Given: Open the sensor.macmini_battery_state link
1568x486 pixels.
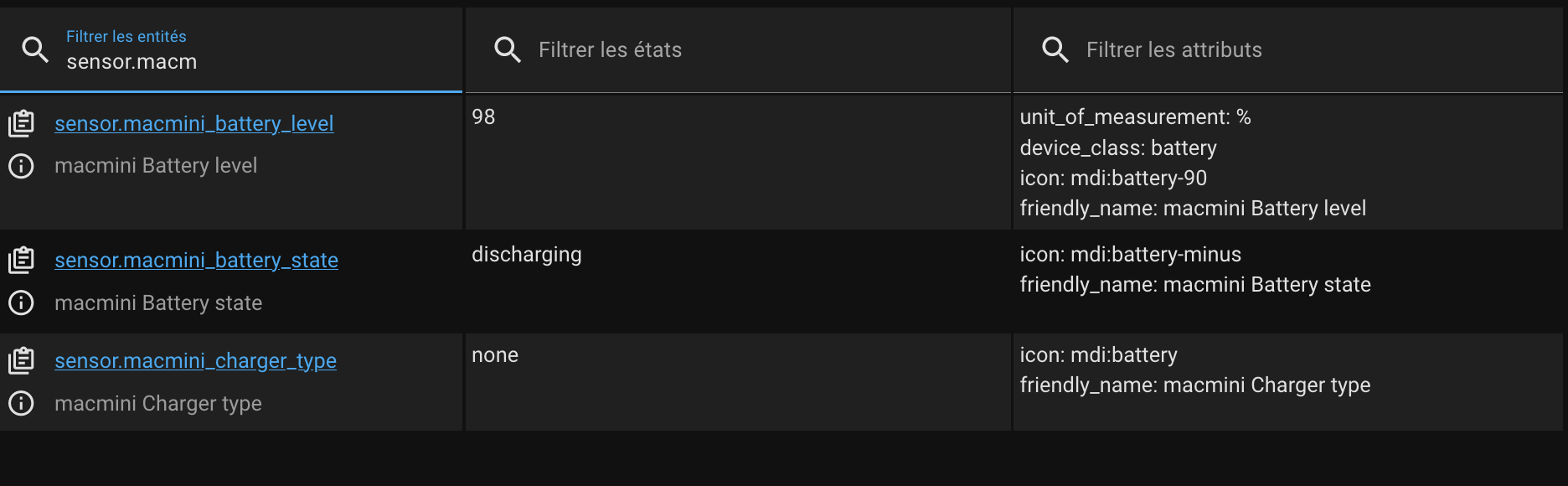Looking at the screenshot, I should click(196, 260).
